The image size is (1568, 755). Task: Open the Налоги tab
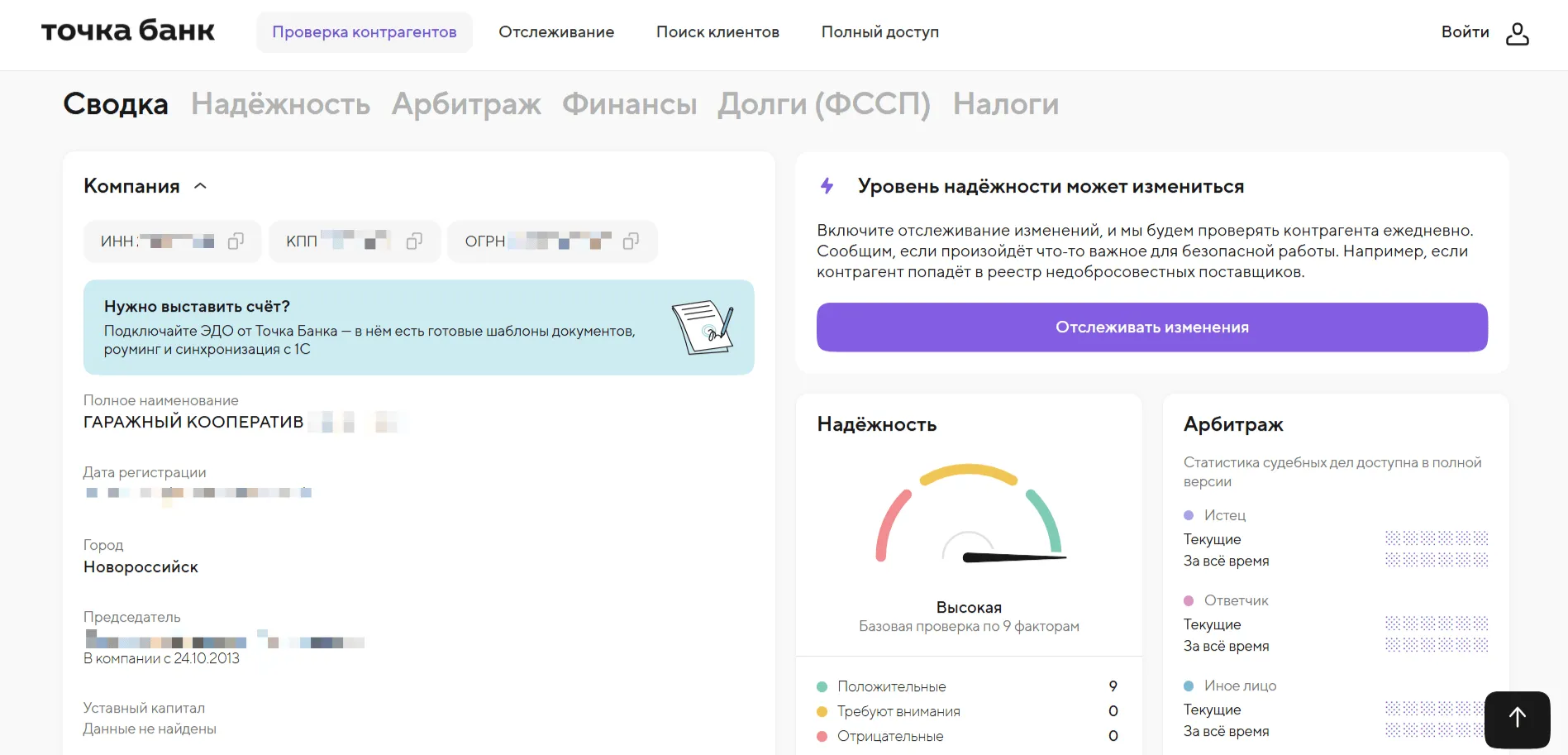pos(1005,104)
